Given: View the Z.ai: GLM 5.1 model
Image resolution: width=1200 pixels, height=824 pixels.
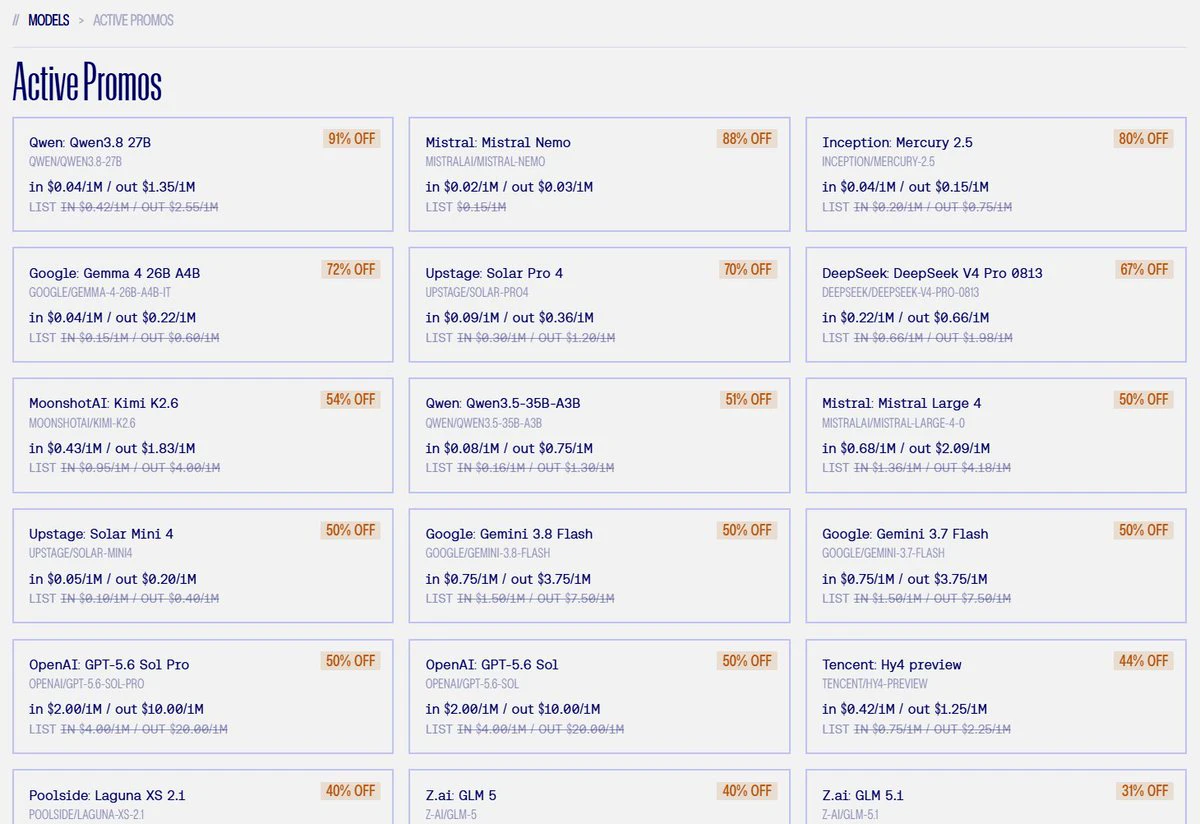Looking at the screenshot, I should pyautogui.click(x=996, y=797).
